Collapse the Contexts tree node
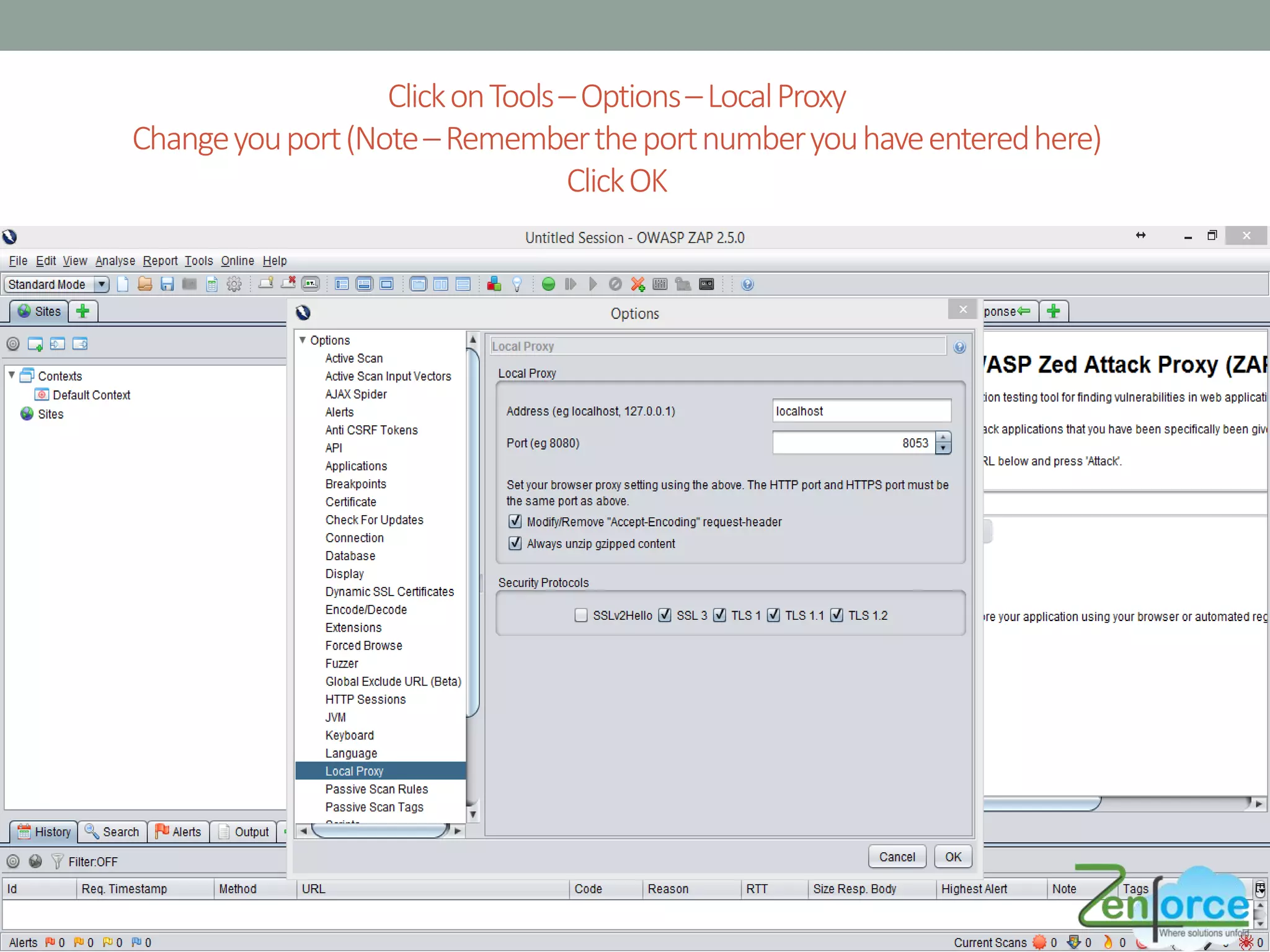This screenshot has width=1270, height=952. 12,375
